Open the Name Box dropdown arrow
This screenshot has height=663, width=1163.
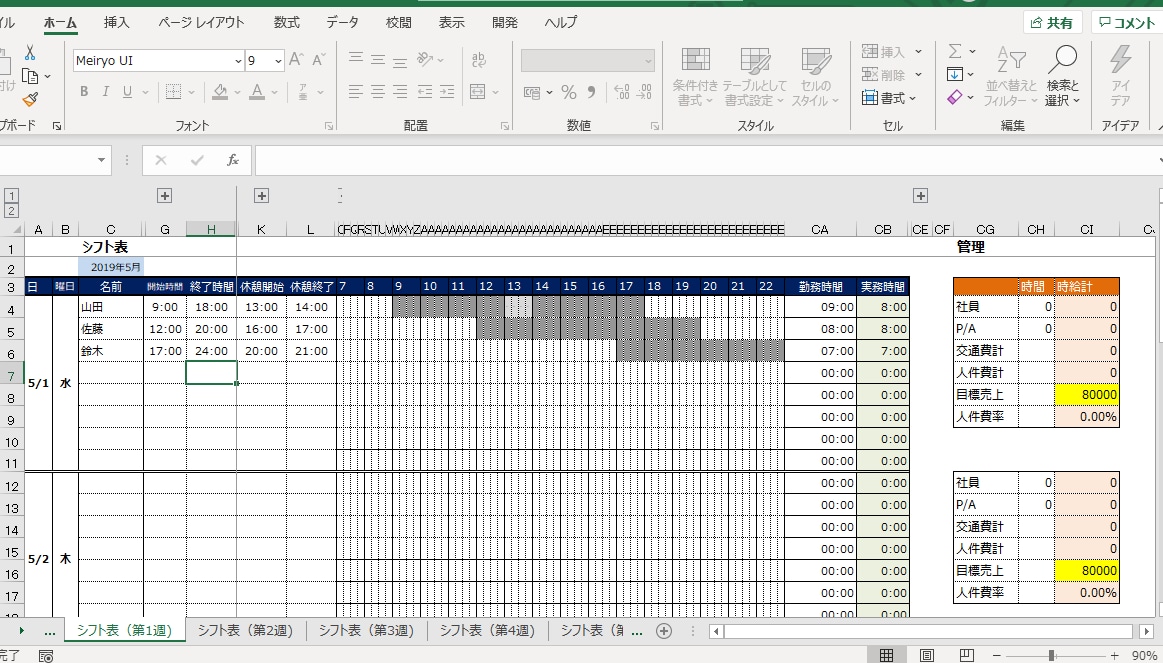(x=101, y=160)
